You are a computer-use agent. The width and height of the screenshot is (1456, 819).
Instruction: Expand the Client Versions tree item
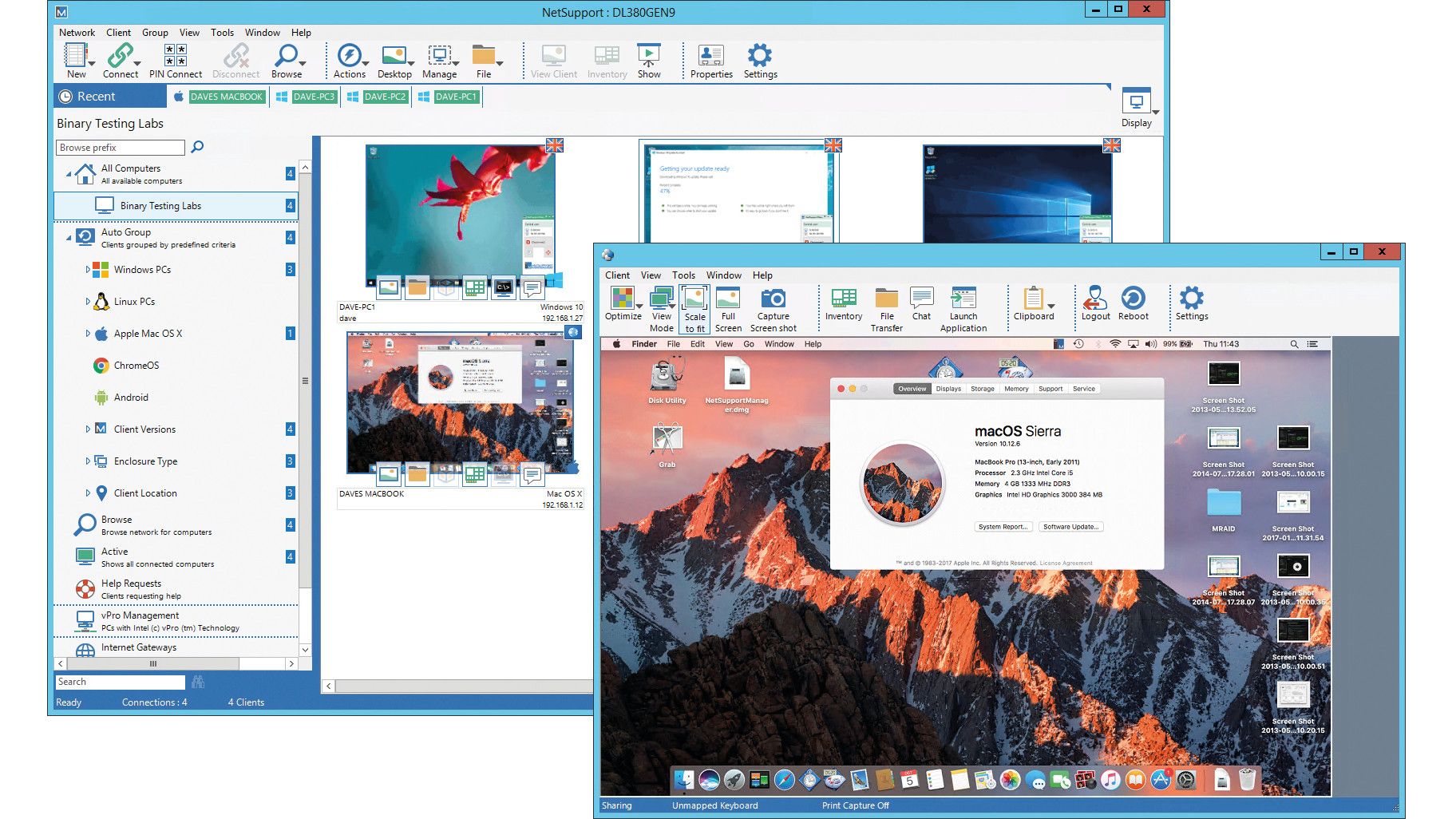(89, 429)
